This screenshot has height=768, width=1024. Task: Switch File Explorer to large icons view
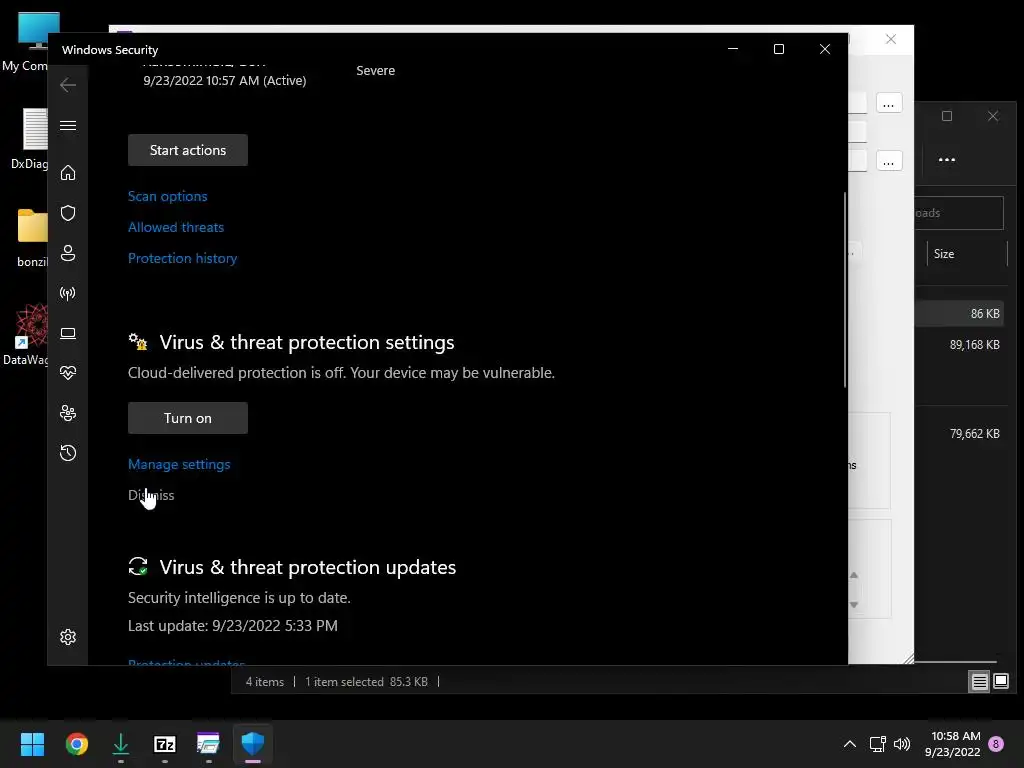coord(1001,682)
